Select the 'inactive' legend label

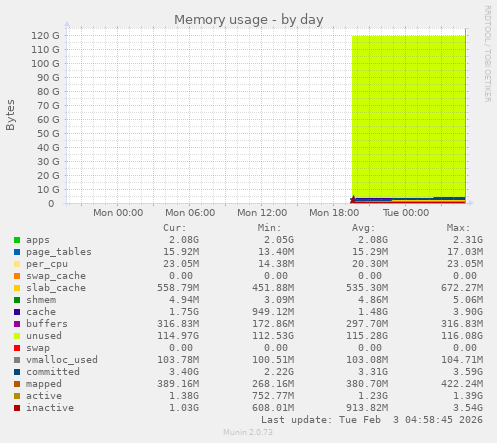pos(50,408)
